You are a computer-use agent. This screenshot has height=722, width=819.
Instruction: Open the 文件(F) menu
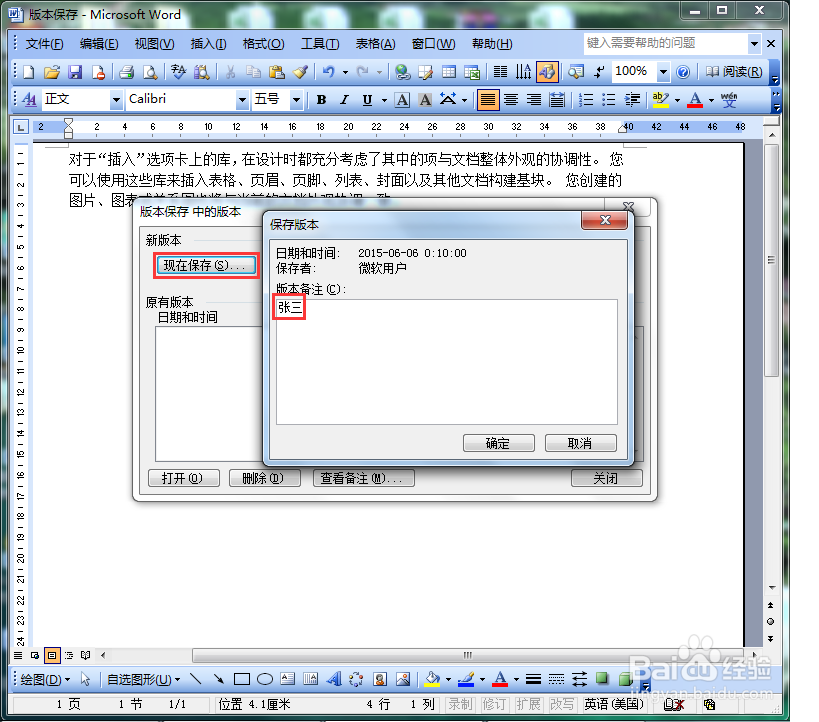tap(44, 44)
